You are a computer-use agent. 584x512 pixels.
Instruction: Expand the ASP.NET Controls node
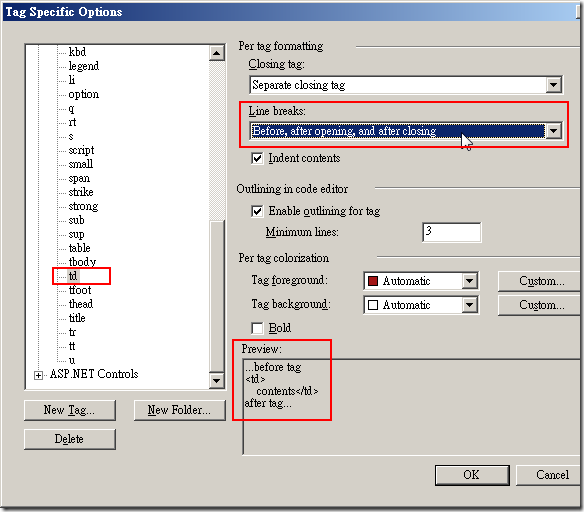click(x=38, y=375)
